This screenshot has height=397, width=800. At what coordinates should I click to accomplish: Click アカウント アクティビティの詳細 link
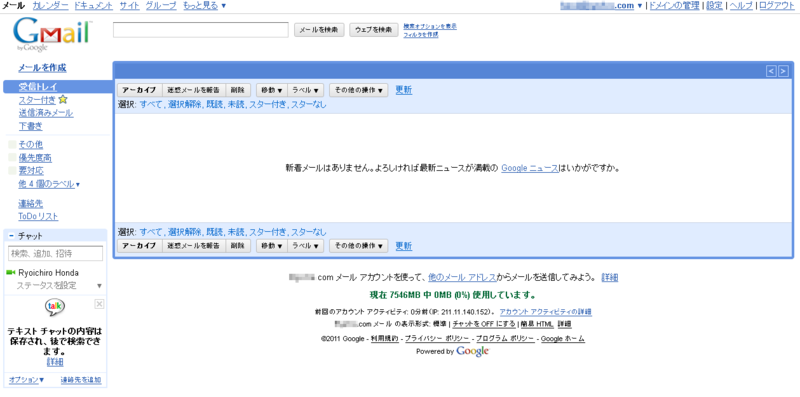[x=546, y=312]
